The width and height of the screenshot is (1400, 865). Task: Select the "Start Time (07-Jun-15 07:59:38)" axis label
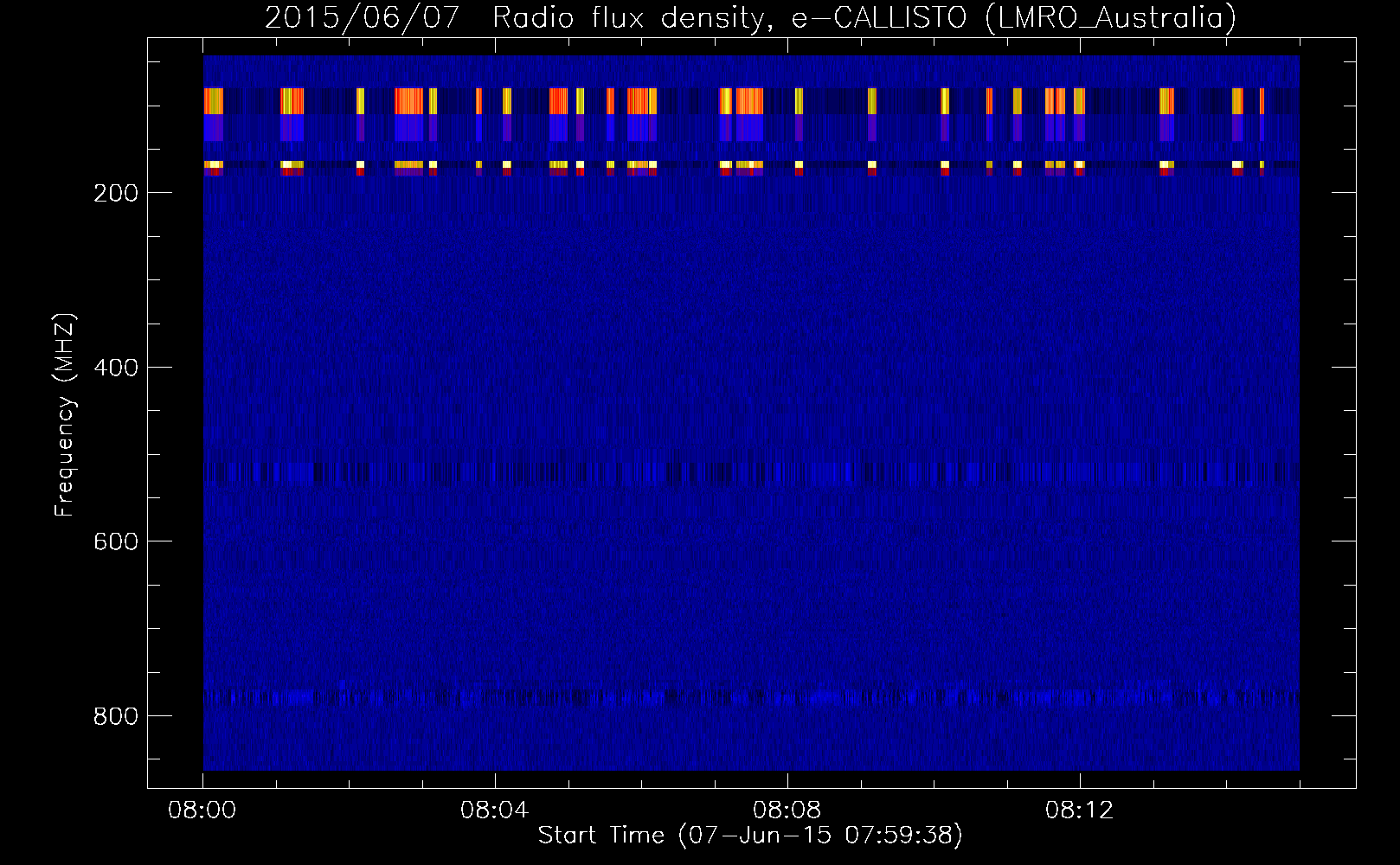750,835
